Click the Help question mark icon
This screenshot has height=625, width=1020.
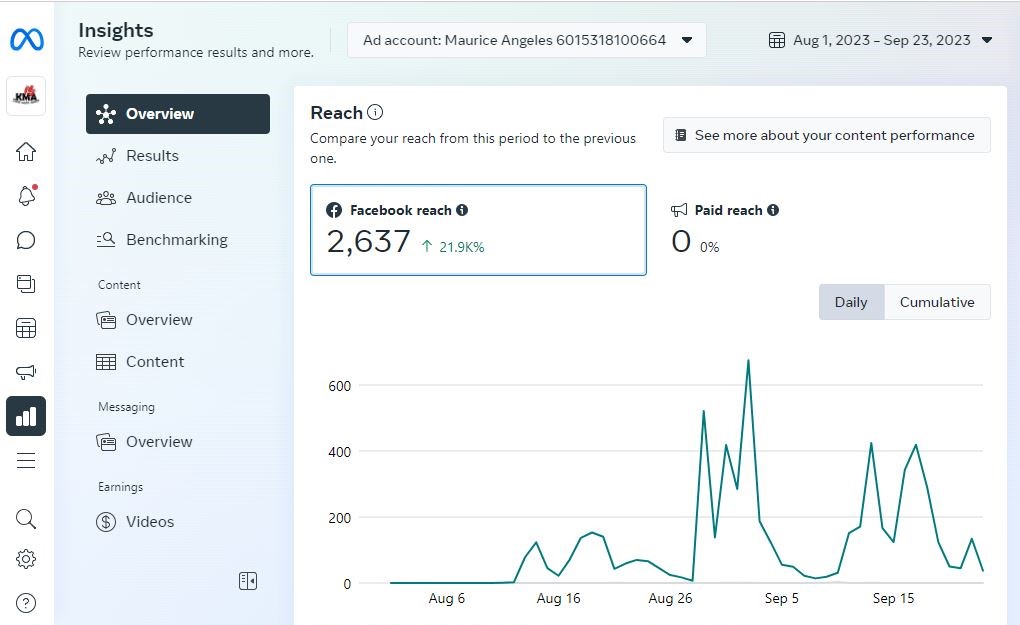26,603
